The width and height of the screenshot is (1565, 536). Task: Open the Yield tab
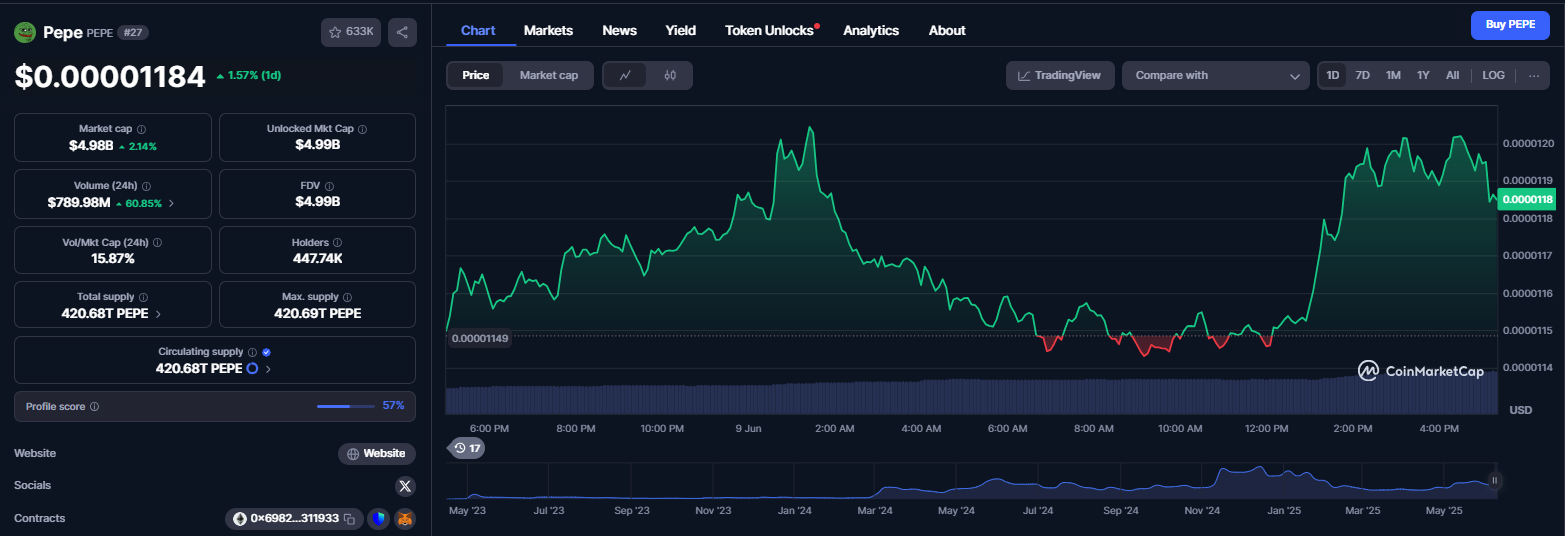(681, 30)
